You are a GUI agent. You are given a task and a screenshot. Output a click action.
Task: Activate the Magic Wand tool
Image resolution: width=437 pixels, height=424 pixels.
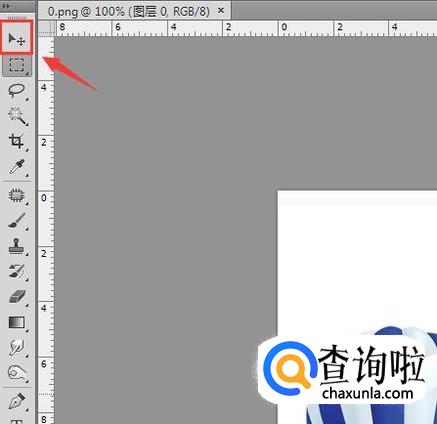coord(17,116)
